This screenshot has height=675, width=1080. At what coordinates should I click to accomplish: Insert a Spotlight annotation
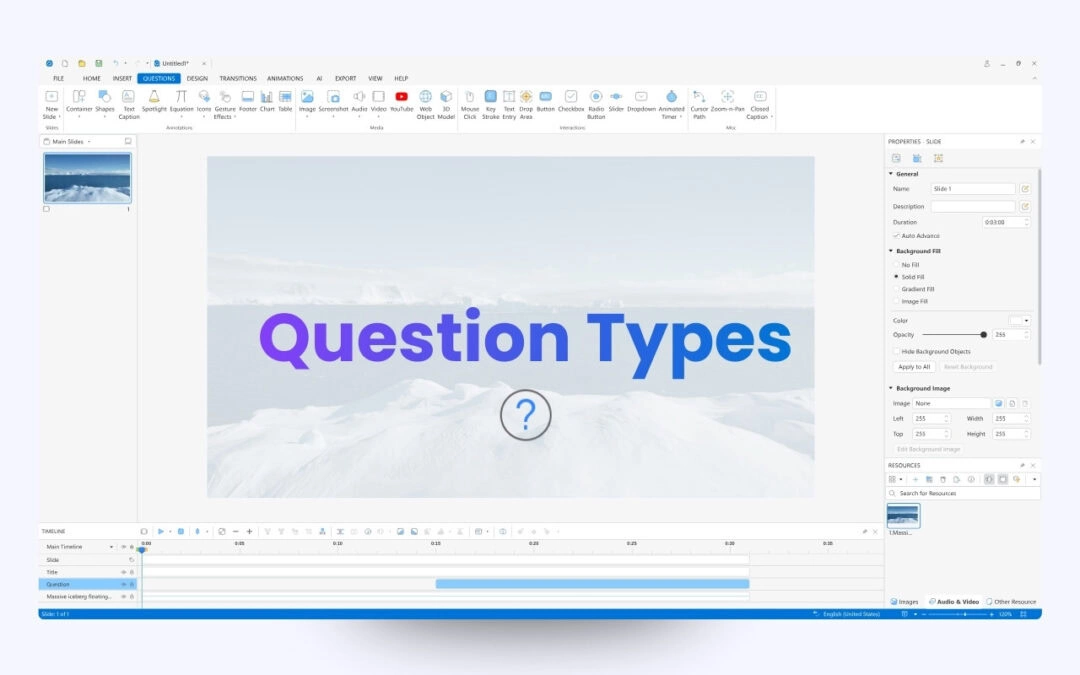click(154, 101)
